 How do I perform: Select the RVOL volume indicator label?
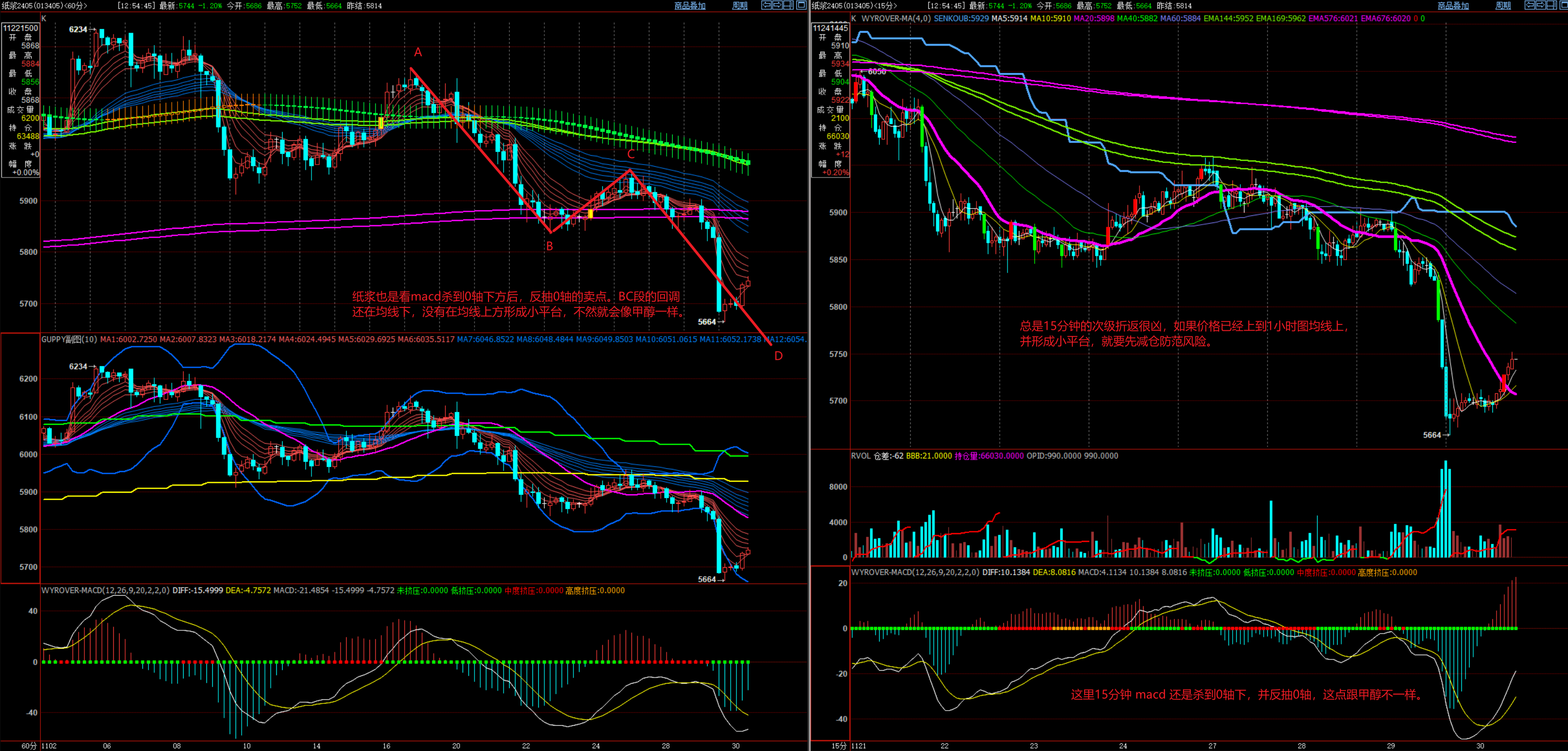[x=861, y=456]
